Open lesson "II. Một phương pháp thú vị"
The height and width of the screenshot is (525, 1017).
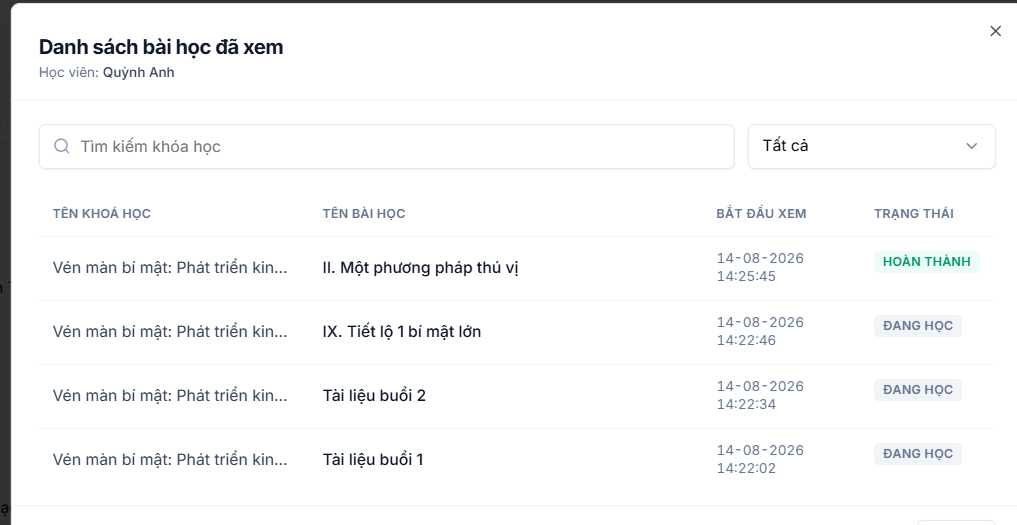[420, 267]
